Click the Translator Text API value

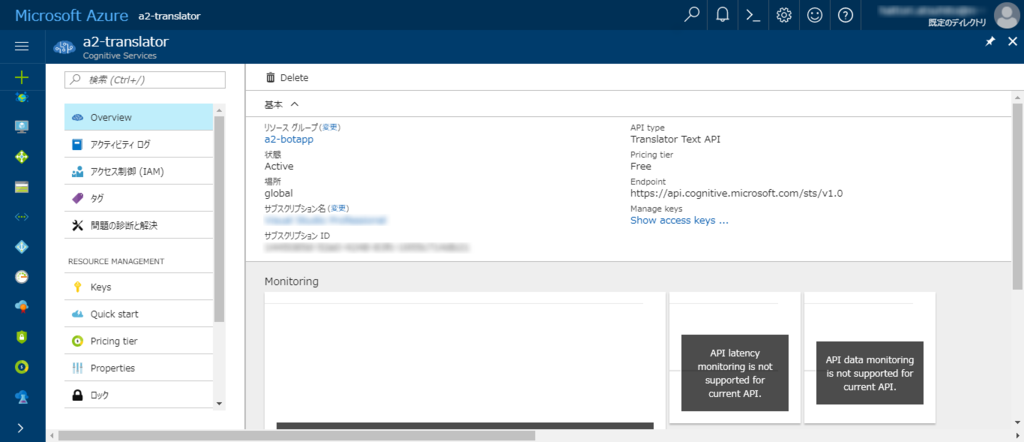click(x=675, y=139)
